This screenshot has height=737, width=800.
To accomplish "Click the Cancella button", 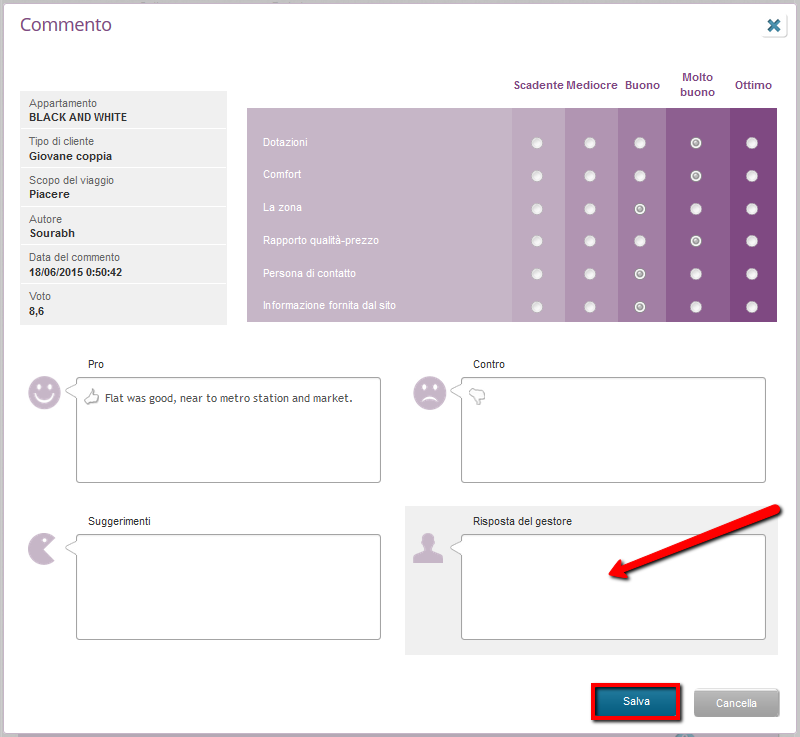I will click(x=736, y=703).
